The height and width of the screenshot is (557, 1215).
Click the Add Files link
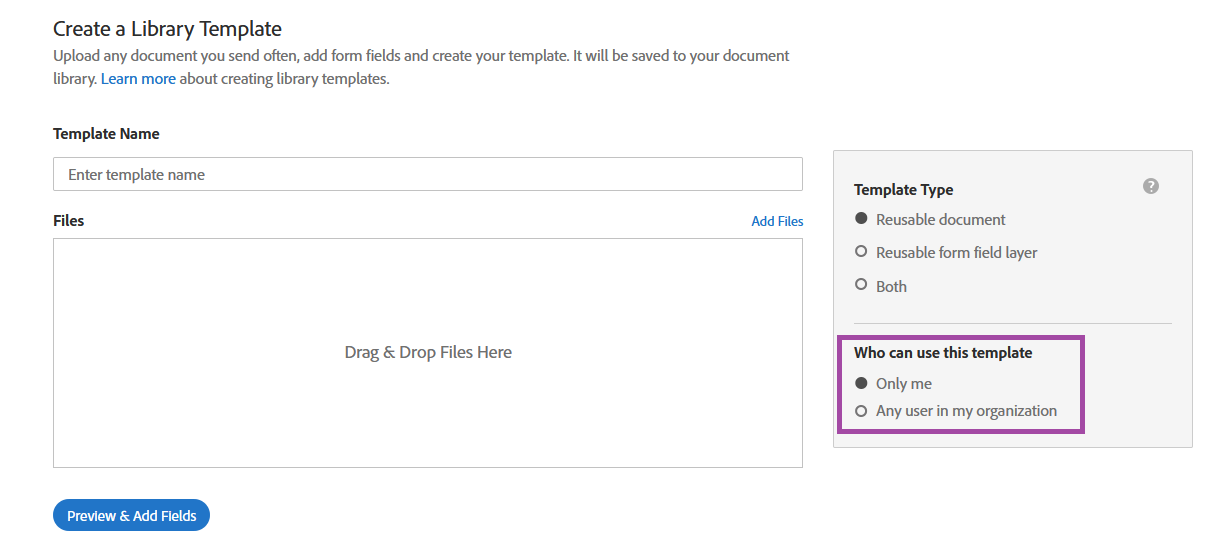pyautogui.click(x=777, y=221)
